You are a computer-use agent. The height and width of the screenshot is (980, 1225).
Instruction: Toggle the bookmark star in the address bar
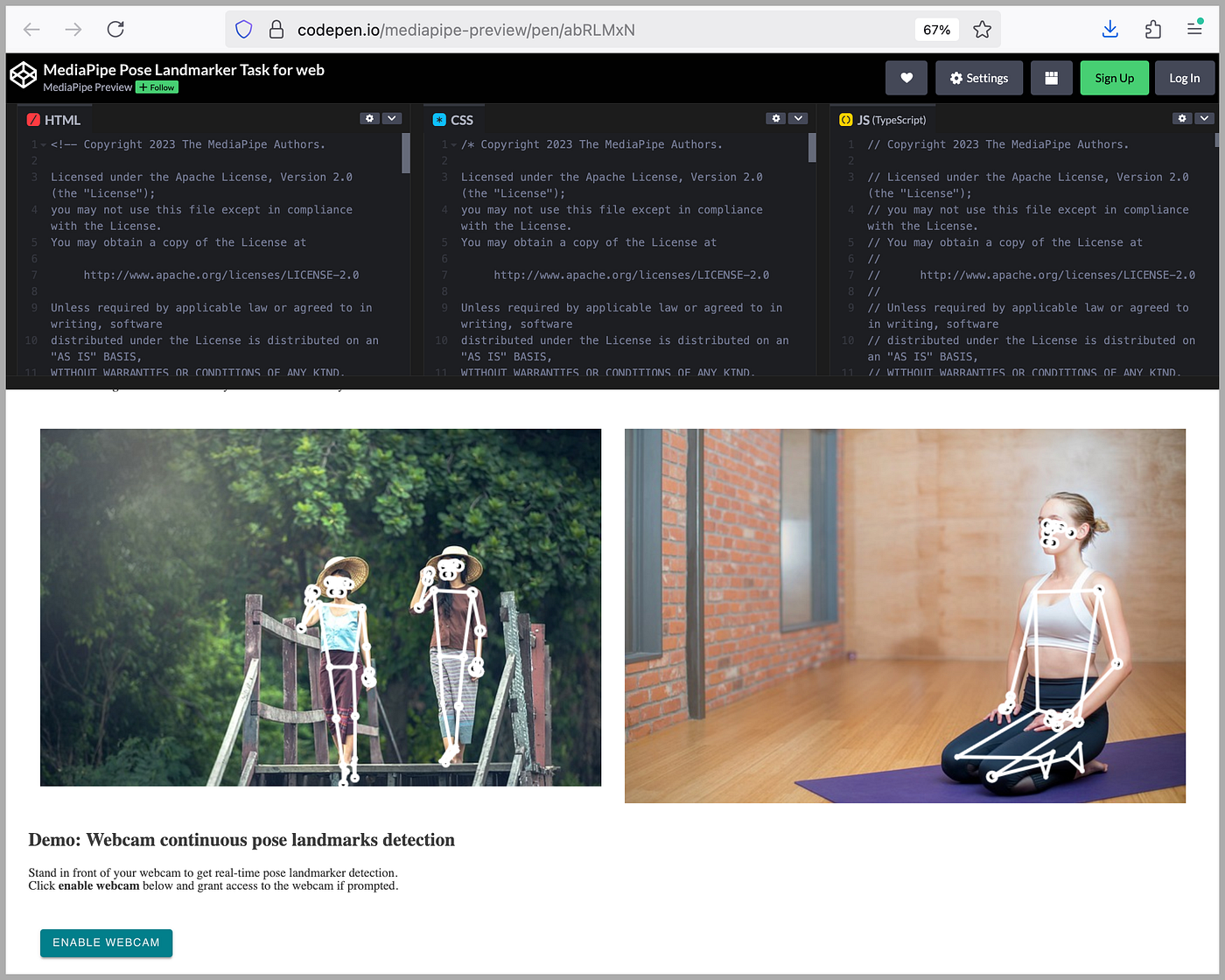pyautogui.click(x=982, y=29)
